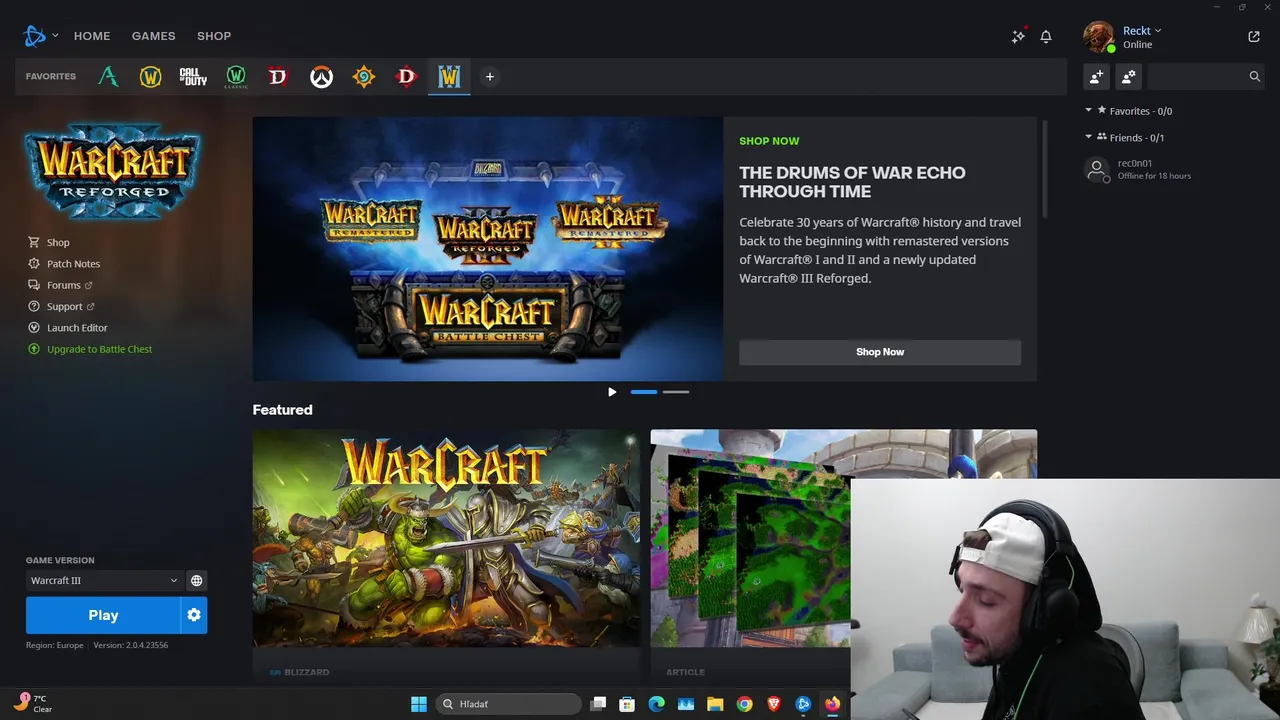This screenshot has width=1280, height=720.
Task: Click the main content vertical scrollbar
Action: 1045,168
